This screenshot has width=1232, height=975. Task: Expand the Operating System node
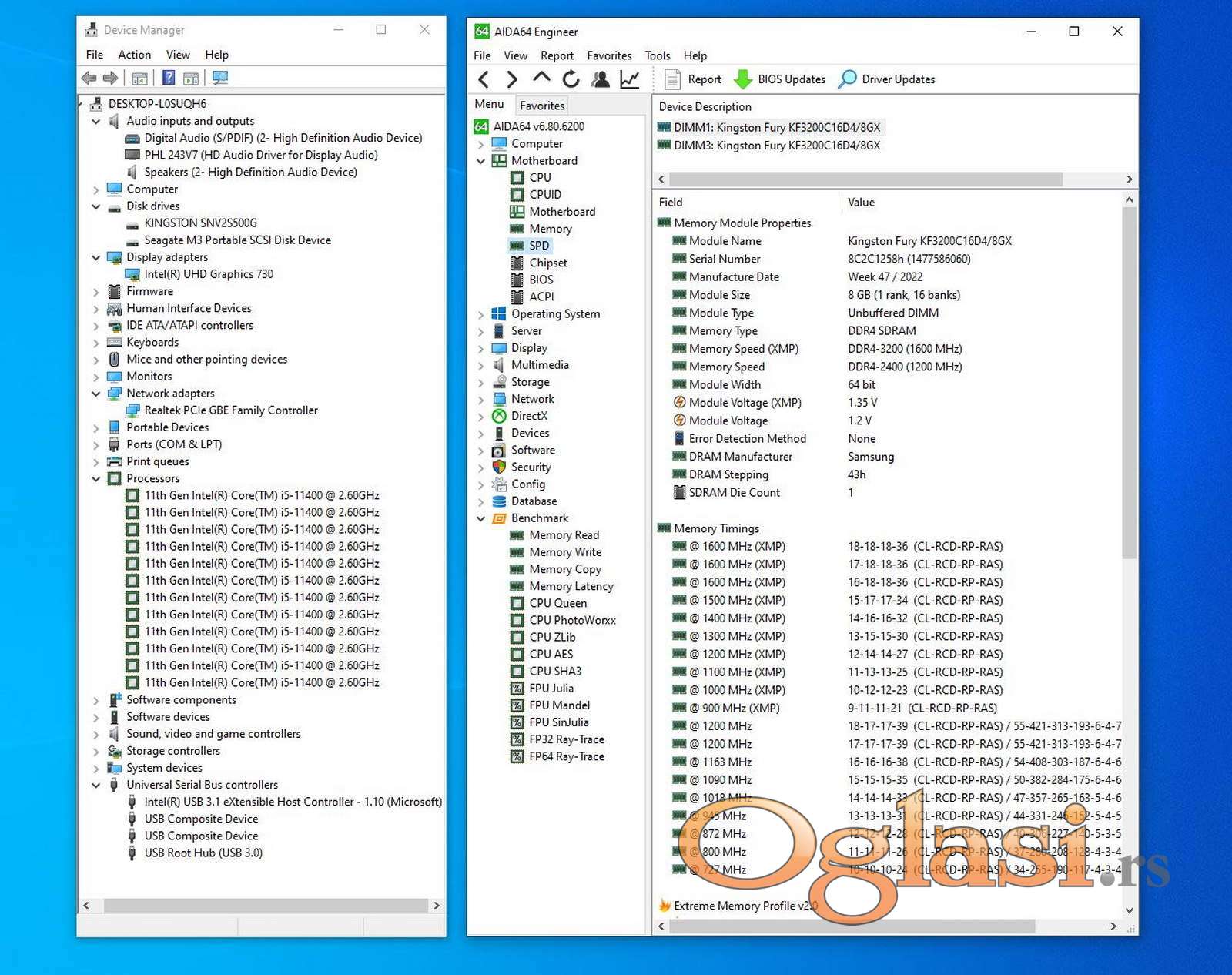pyautogui.click(x=480, y=314)
